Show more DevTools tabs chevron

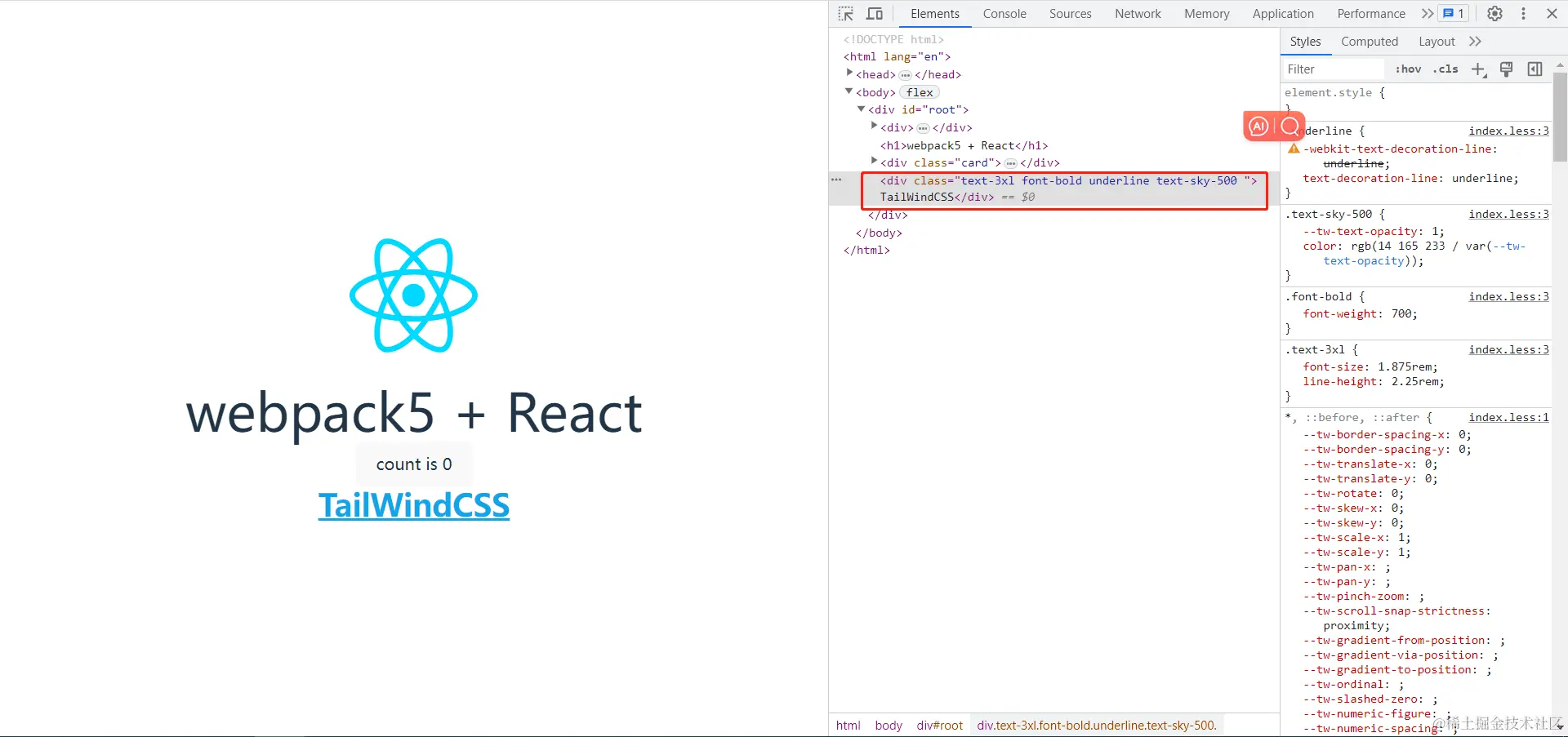pos(1427,14)
